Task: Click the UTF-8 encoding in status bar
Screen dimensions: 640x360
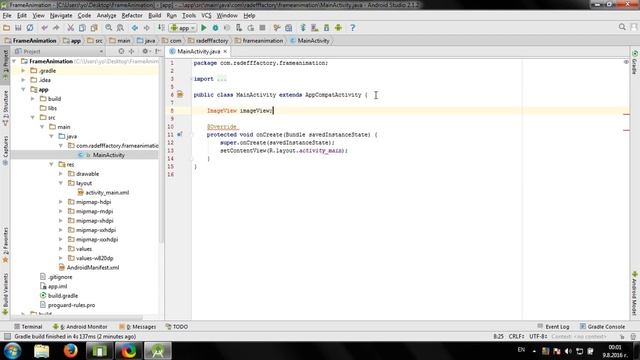Action: (x=538, y=337)
